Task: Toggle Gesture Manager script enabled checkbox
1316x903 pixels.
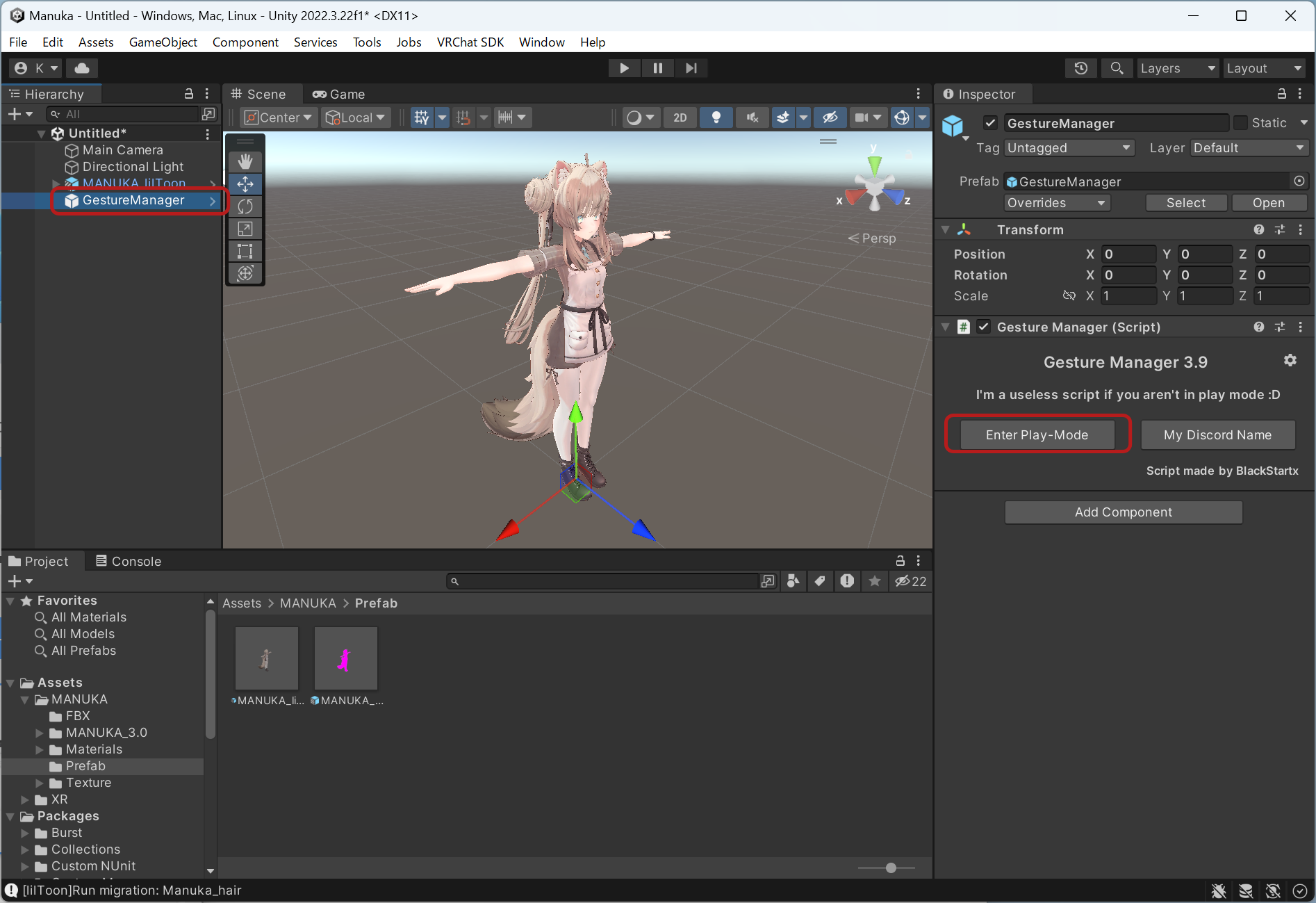Action: [x=984, y=327]
